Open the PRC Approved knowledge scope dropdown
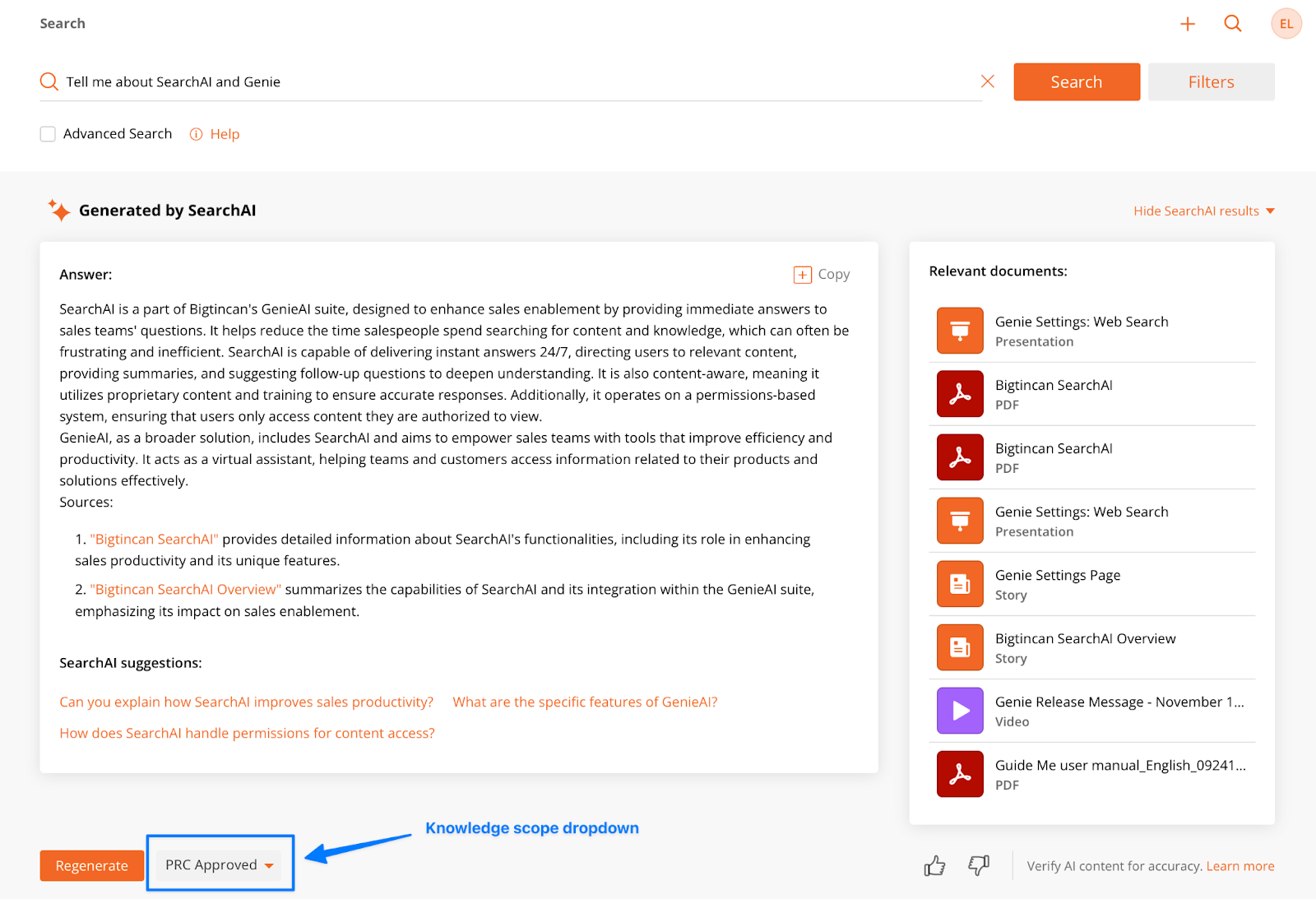Screen dimensions: 1316x899 [x=220, y=864]
